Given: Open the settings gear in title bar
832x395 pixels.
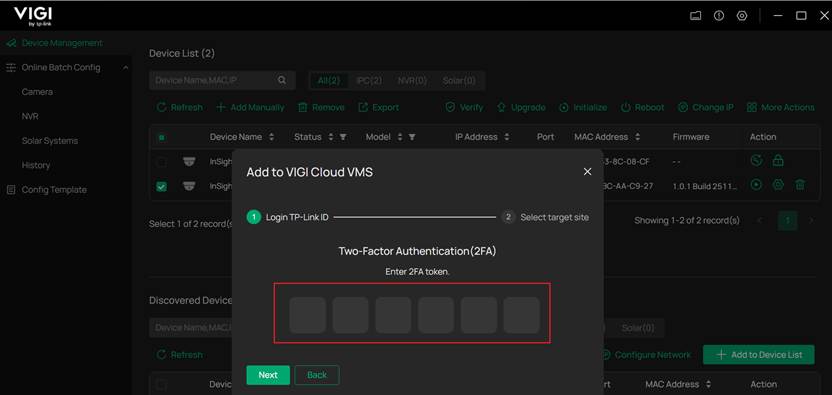Looking at the screenshot, I should point(742,16).
